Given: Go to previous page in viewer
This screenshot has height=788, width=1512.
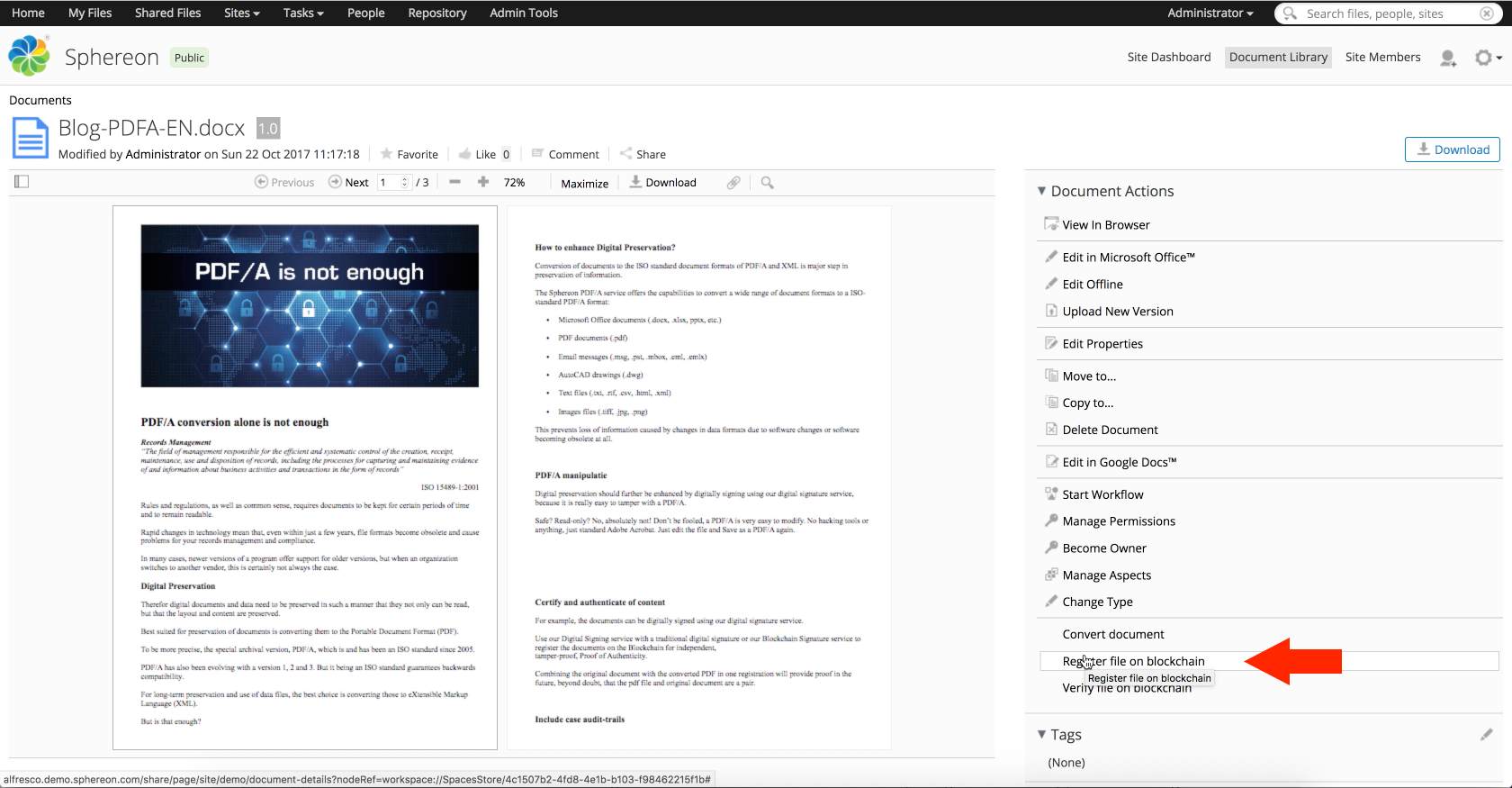Looking at the screenshot, I should (284, 182).
